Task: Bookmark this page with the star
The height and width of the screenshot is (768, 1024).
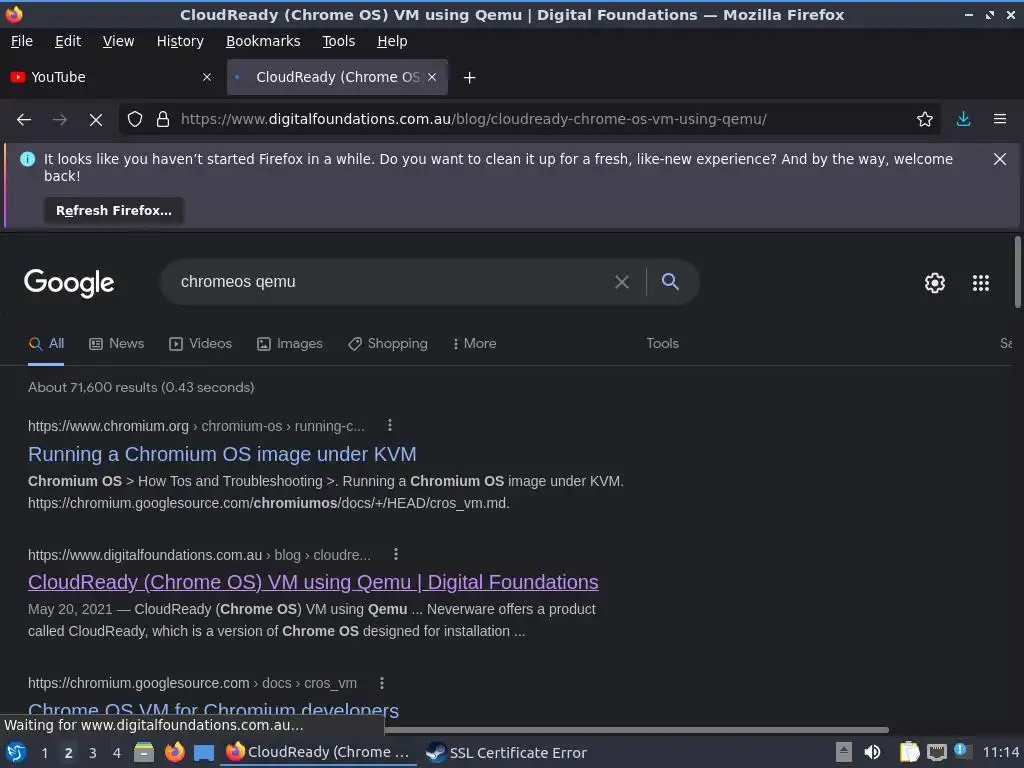Action: pyautogui.click(x=924, y=120)
